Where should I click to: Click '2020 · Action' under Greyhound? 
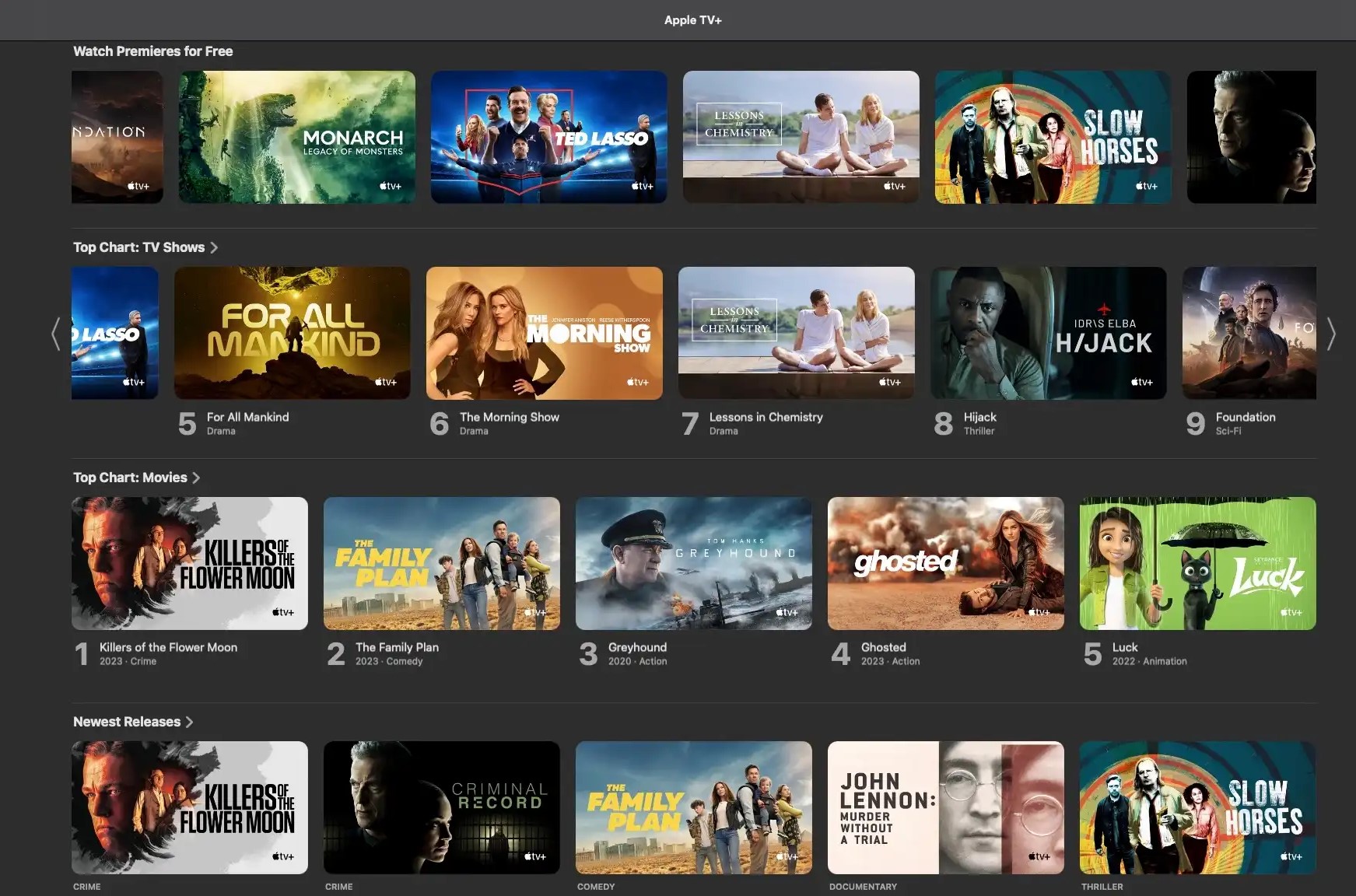pos(637,661)
